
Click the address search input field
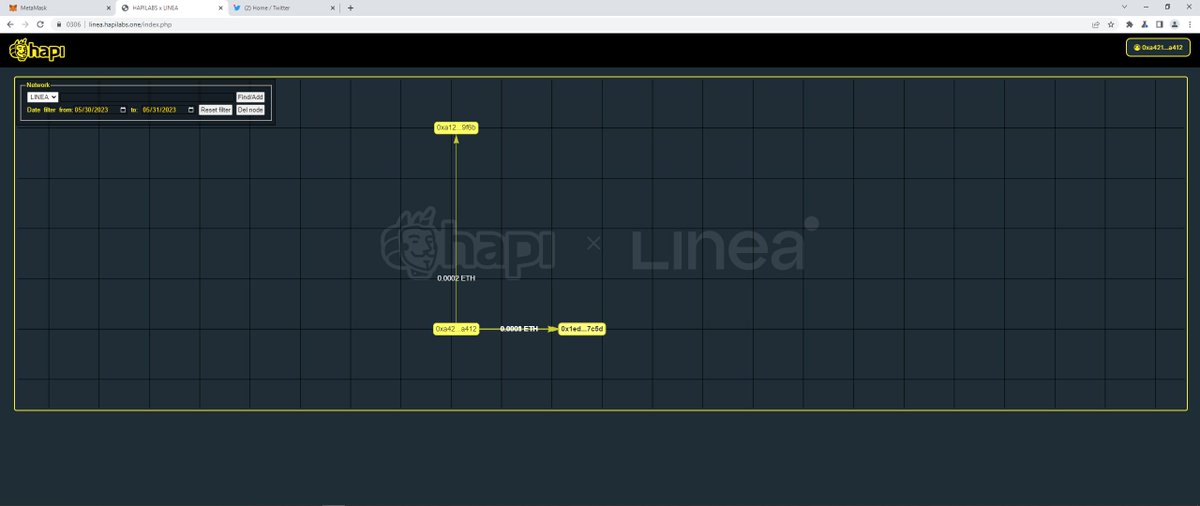[x=147, y=97]
